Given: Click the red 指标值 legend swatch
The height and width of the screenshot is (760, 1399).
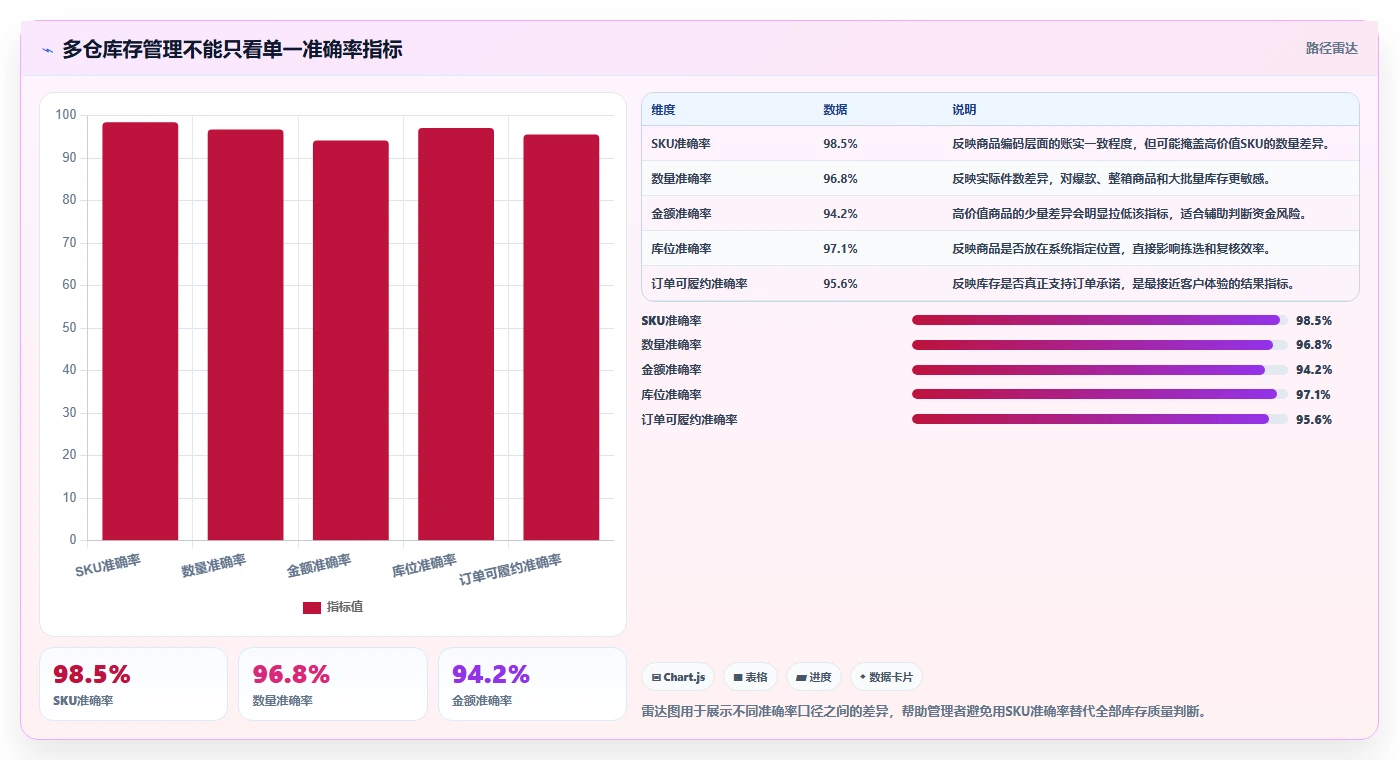Looking at the screenshot, I should tap(312, 607).
